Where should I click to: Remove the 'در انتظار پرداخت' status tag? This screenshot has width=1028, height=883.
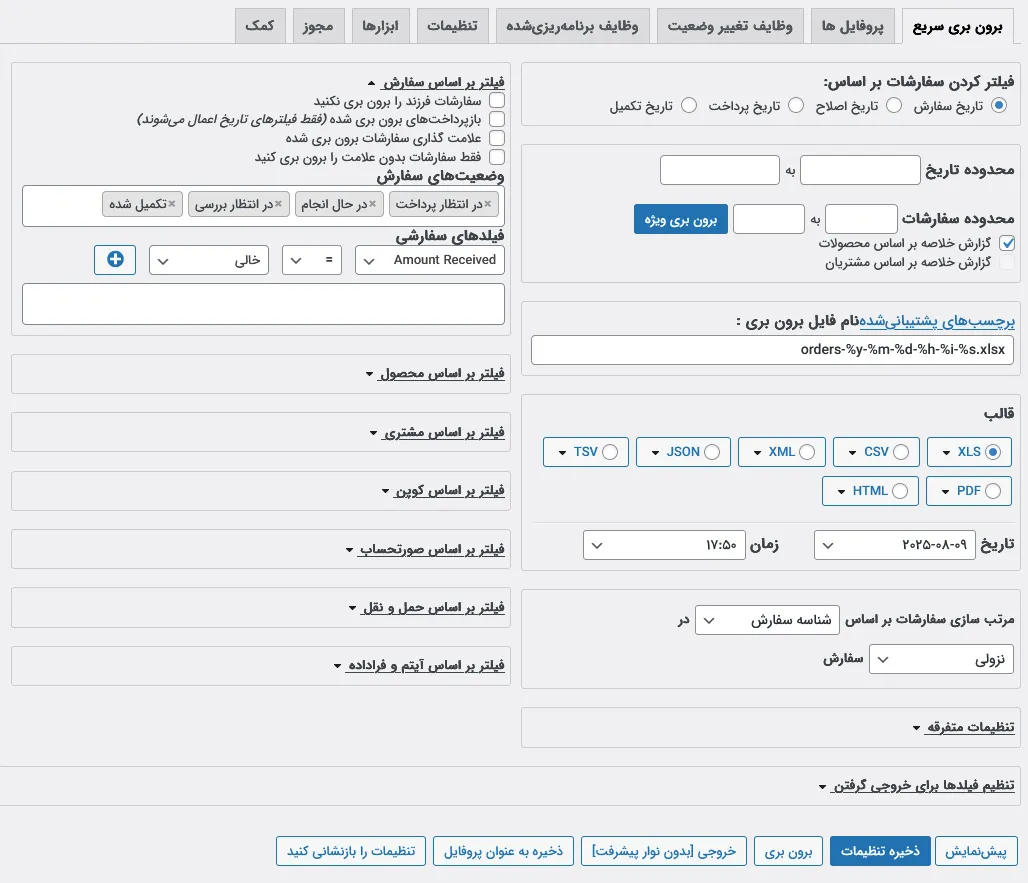488,204
